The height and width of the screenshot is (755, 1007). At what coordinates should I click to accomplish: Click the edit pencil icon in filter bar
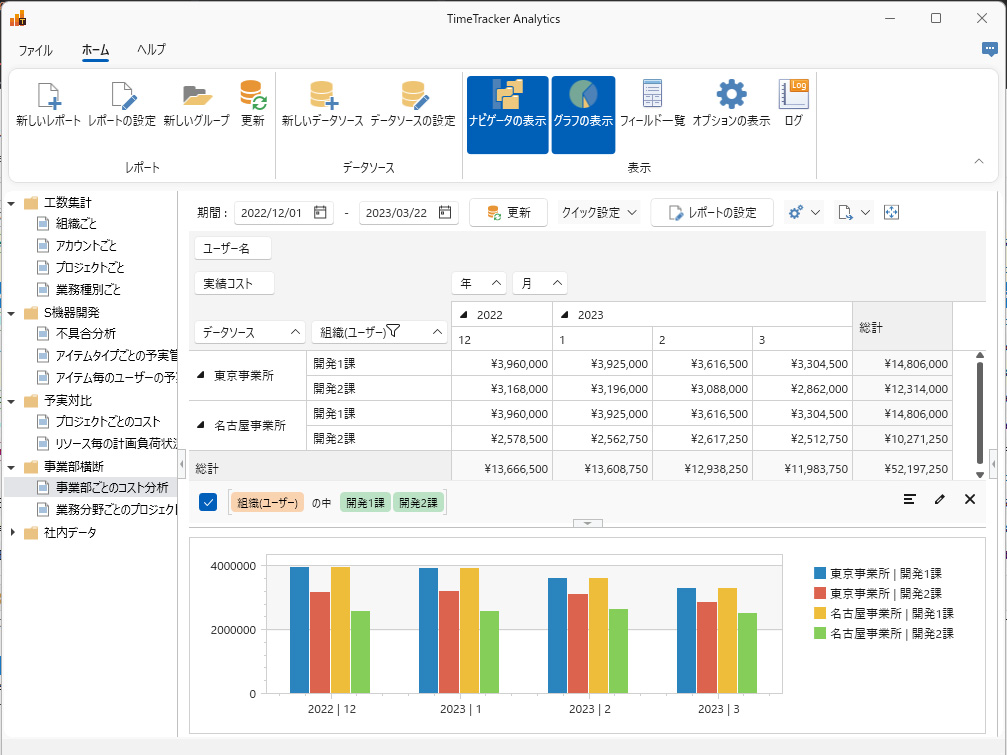(939, 499)
